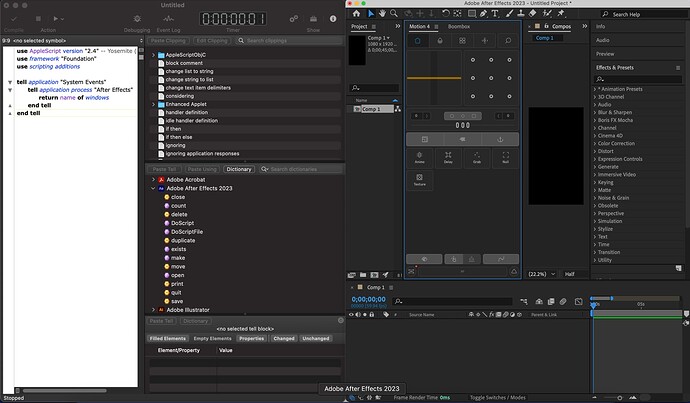Screen dimensions: 690x403
Task: Activate the Zoom magnifier tool
Action: (393, 14)
